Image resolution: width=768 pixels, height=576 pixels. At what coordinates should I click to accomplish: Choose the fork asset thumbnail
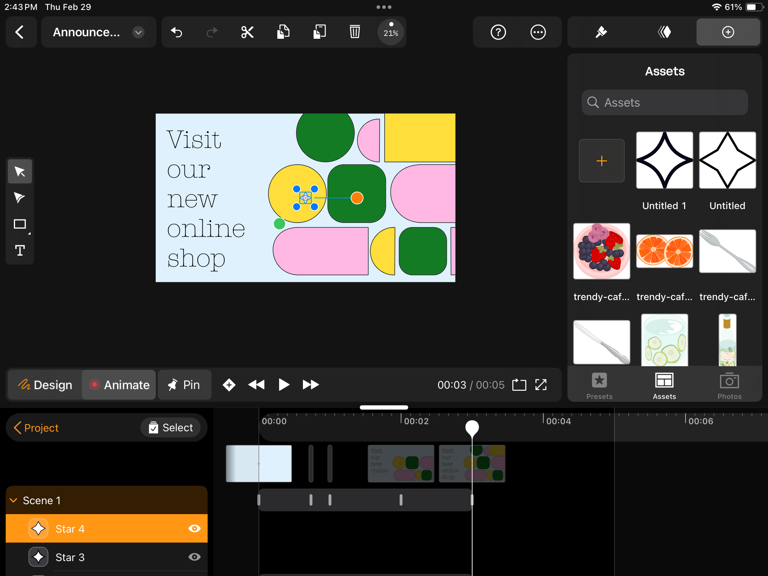[x=727, y=251]
